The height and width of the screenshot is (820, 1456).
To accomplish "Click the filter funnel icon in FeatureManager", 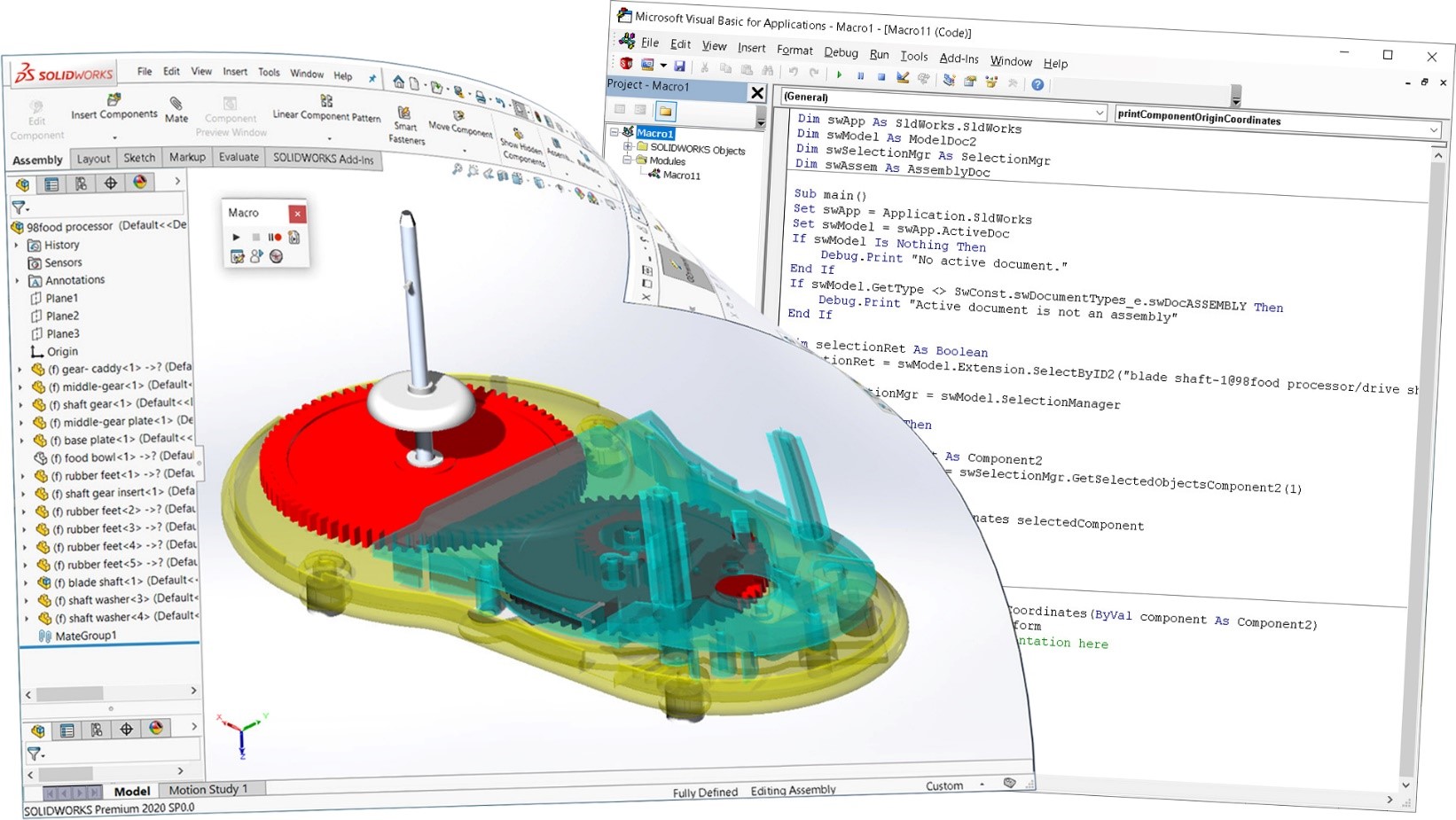I will (18, 206).
